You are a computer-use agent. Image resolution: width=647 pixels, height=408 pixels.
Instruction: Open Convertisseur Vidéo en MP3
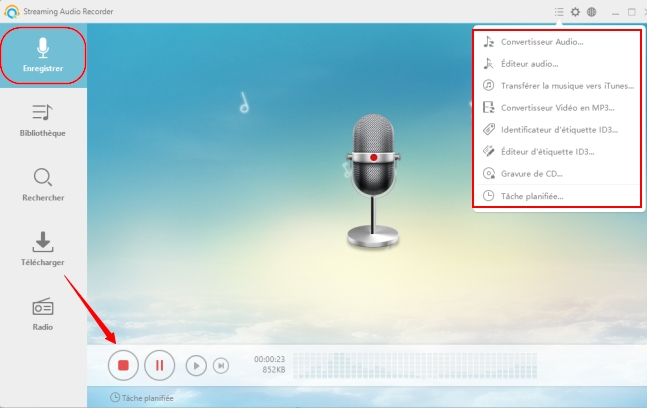pos(557,108)
